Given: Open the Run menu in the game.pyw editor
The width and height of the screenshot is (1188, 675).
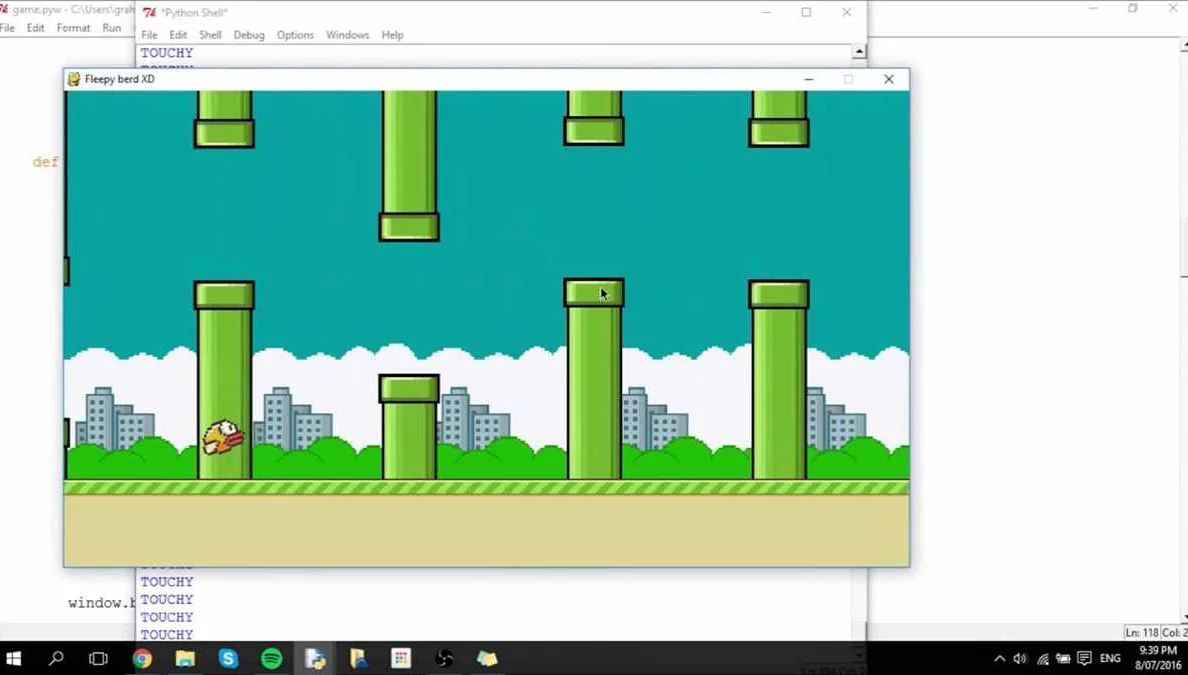Looking at the screenshot, I should pyautogui.click(x=111, y=28).
